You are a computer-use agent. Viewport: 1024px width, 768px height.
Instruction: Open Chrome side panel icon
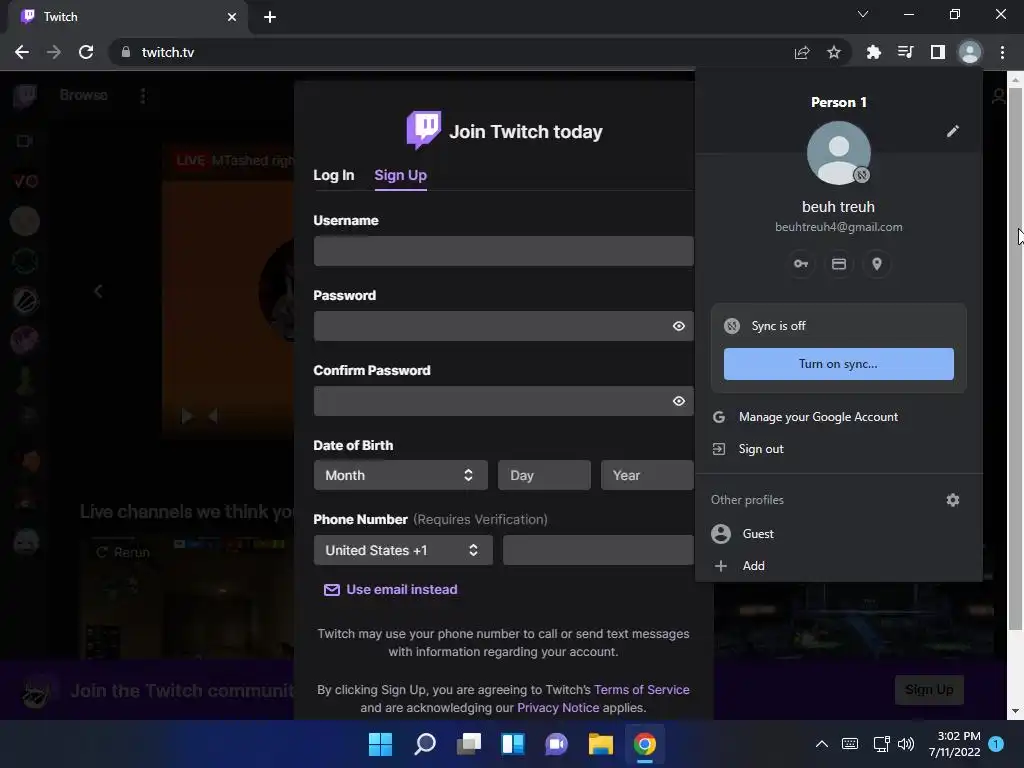pyautogui.click(x=937, y=52)
